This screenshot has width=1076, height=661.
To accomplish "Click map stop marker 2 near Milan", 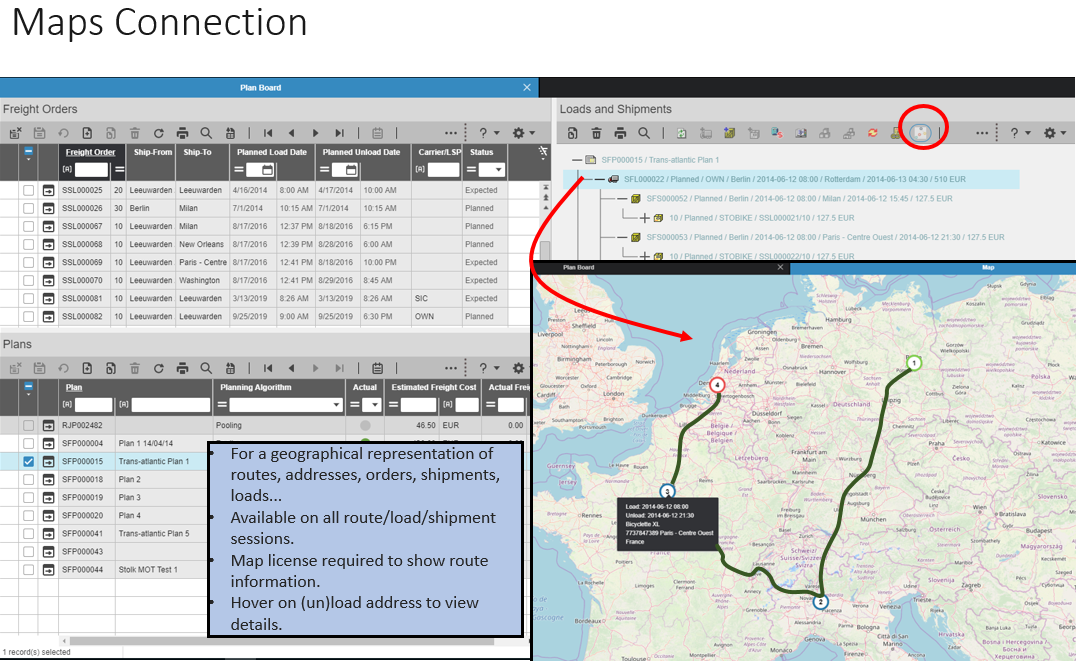I will pyautogui.click(x=820, y=602).
